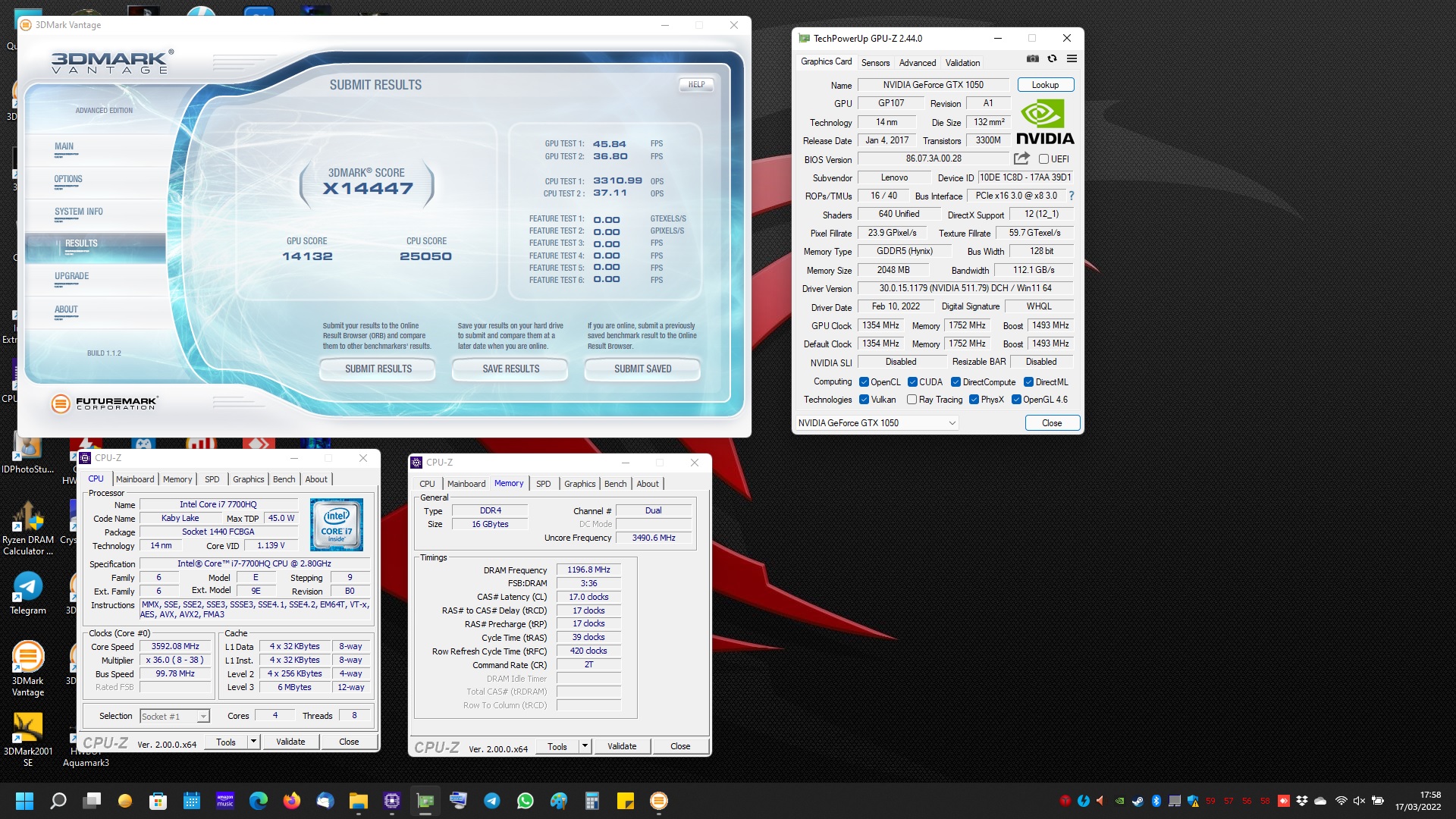Screen dimensions: 1456x819
Task: Open 3DMark Vantage desktop shortcut
Action: coord(28,668)
